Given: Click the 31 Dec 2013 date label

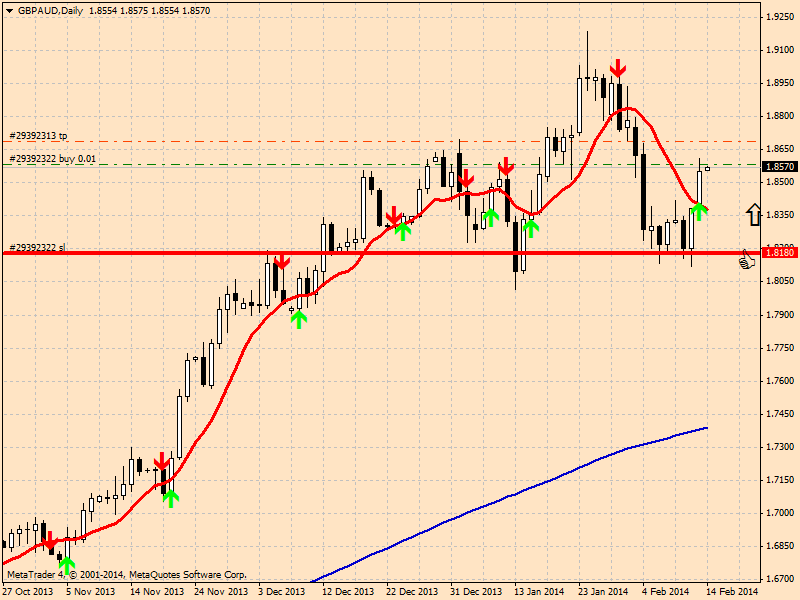Looking at the screenshot, I should (x=476, y=592).
